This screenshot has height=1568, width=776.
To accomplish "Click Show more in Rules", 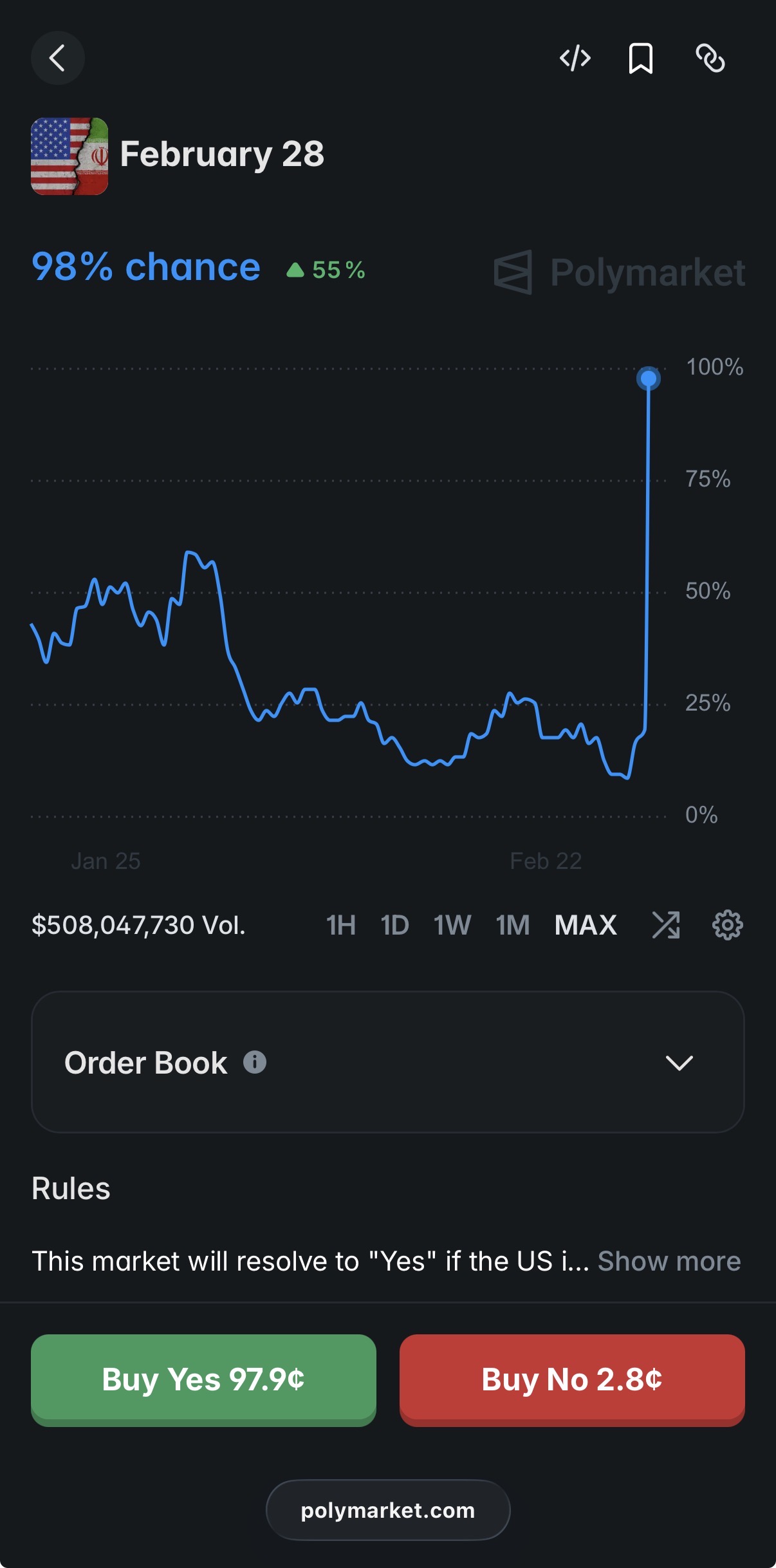I will click(669, 1261).
